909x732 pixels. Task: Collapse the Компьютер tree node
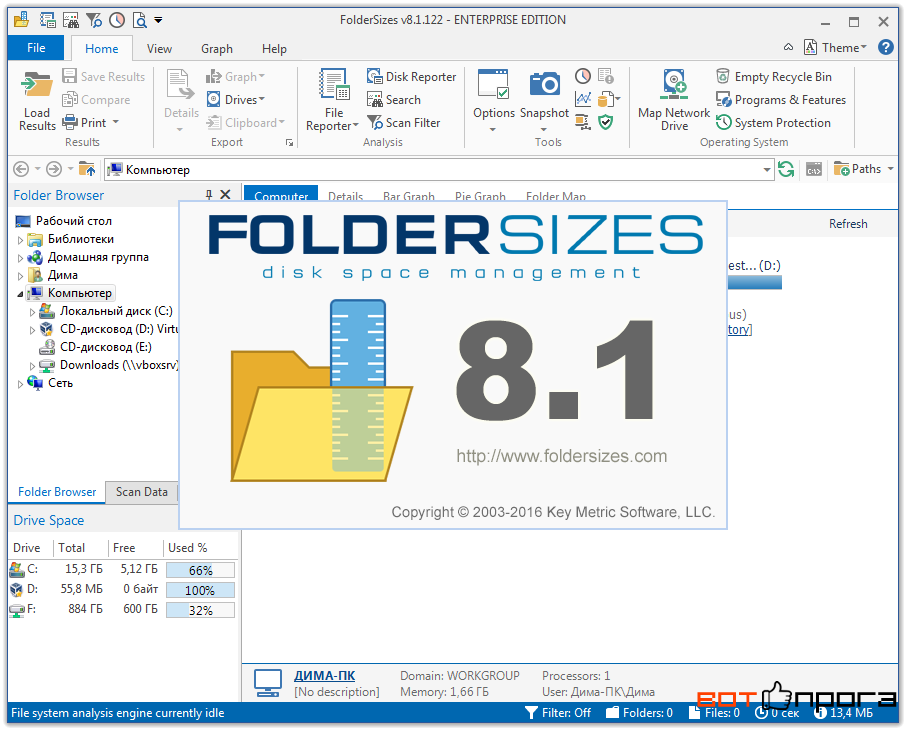(20, 294)
